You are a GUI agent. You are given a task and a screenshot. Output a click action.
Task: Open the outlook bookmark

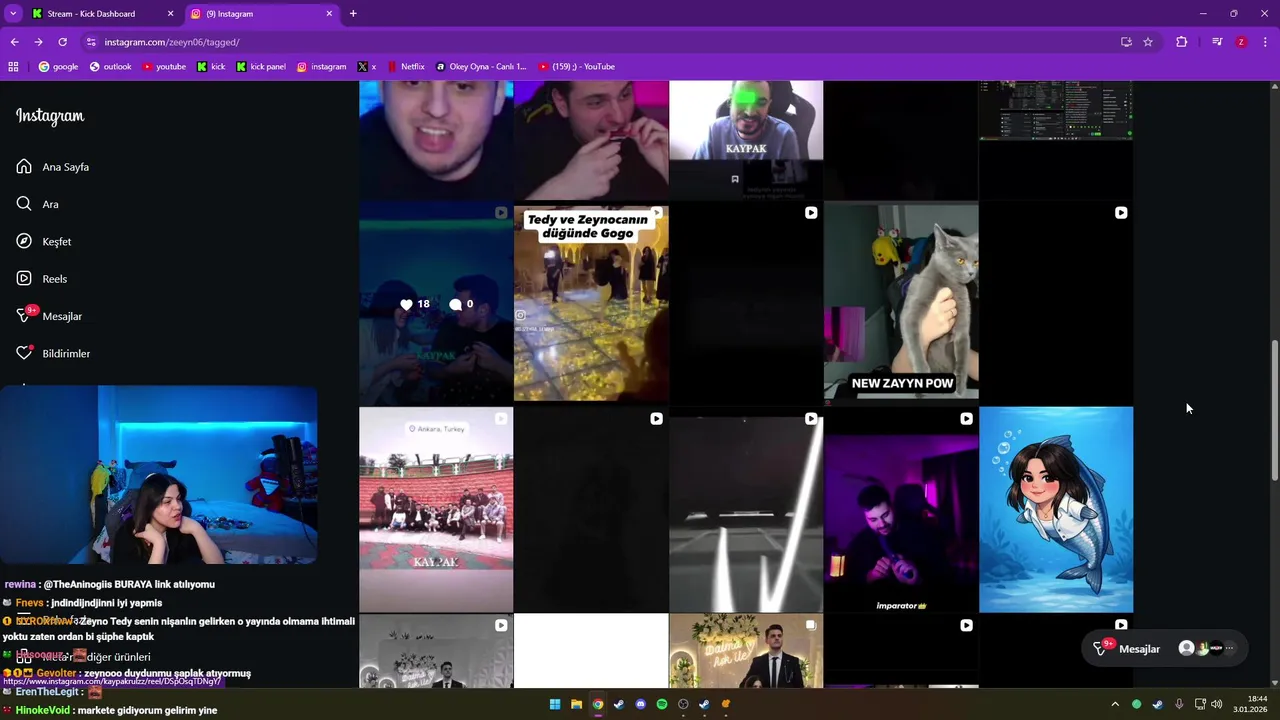point(110,67)
